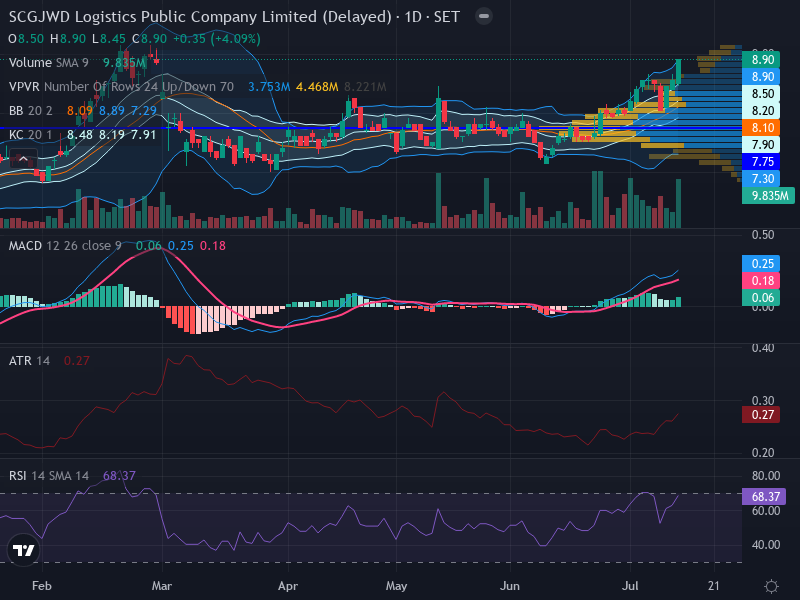Screen dimensions: 800x600
Task: Click the orange 8.10 price axis label
Action: tap(761, 128)
